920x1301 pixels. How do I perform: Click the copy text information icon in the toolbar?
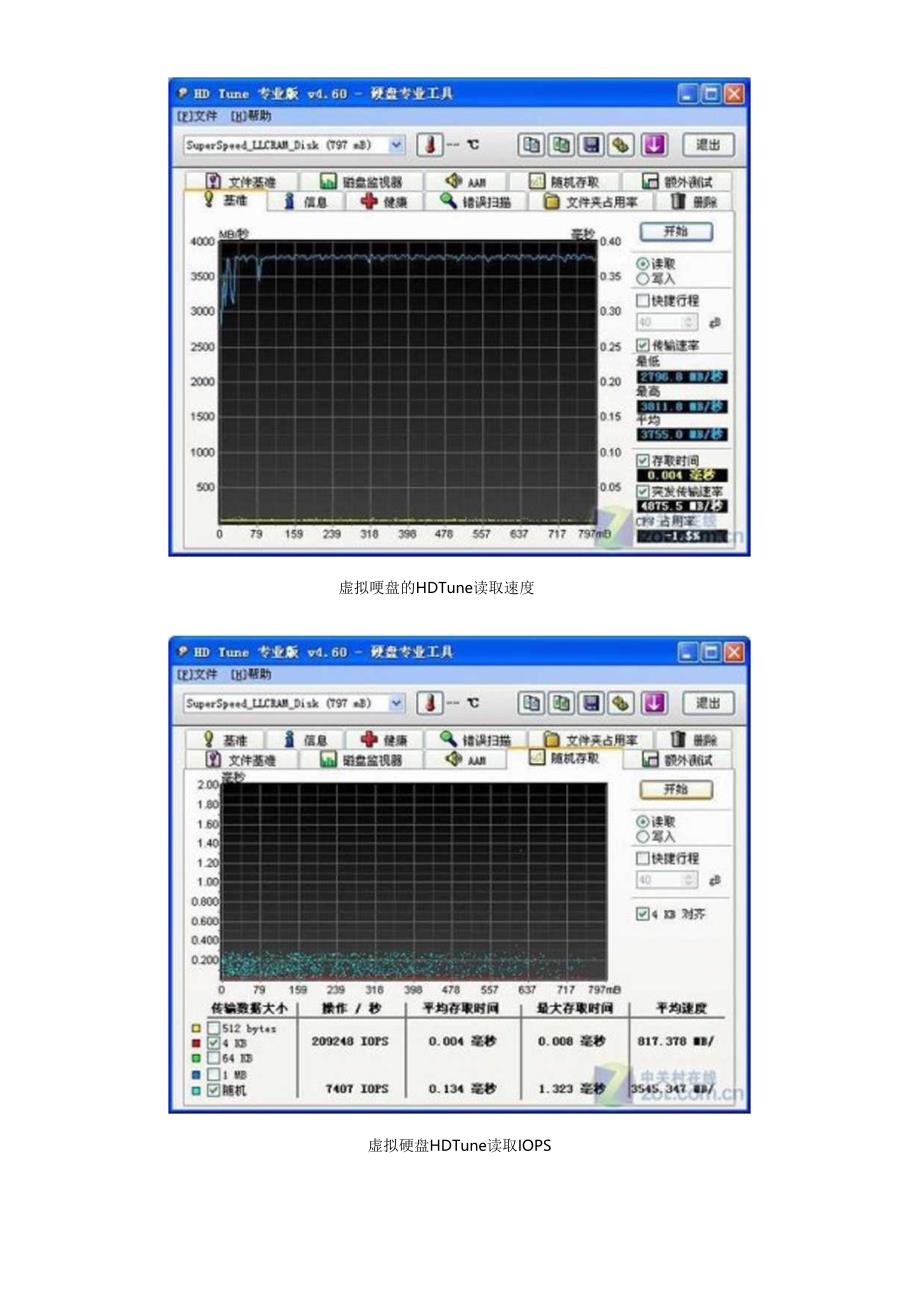click(x=563, y=144)
